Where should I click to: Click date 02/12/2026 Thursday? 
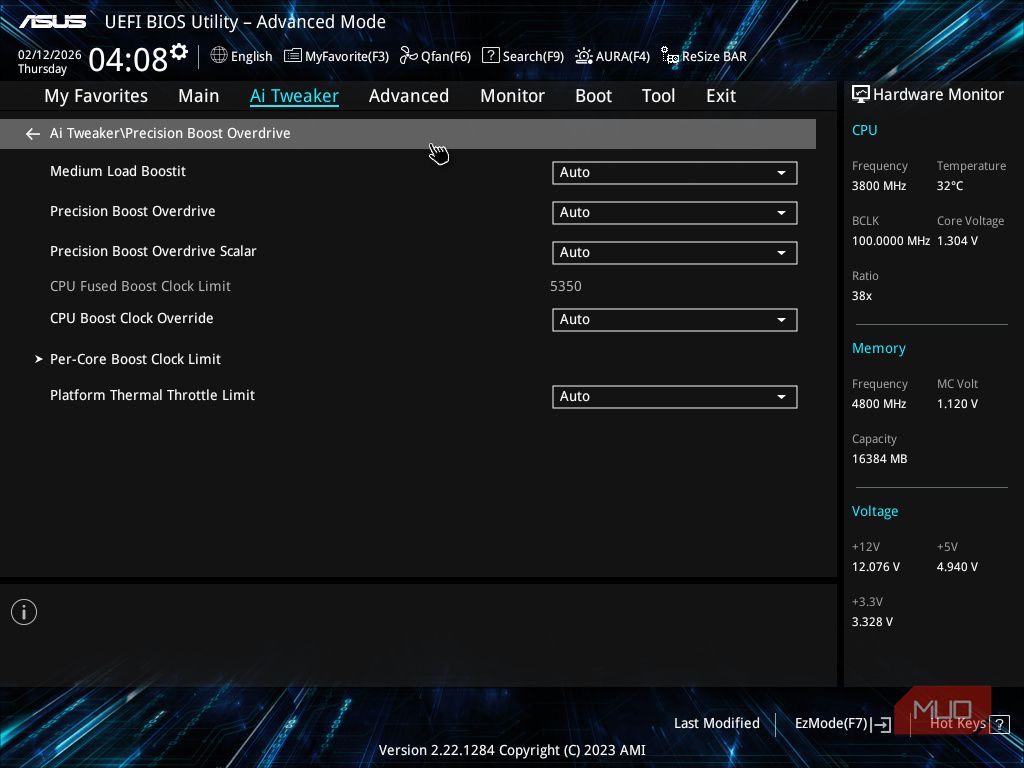point(49,62)
